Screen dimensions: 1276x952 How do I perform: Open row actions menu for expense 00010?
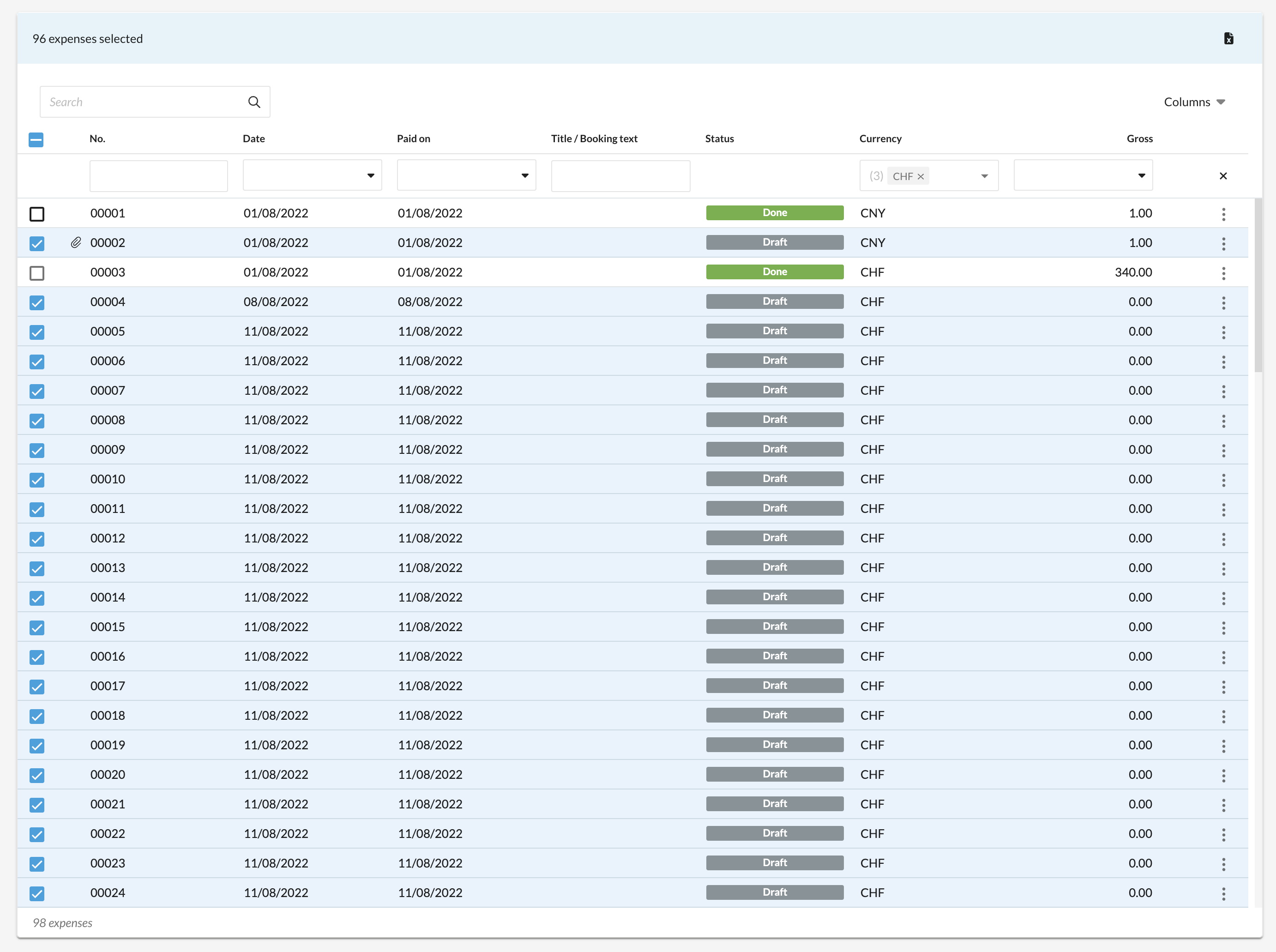[x=1223, y=480]
